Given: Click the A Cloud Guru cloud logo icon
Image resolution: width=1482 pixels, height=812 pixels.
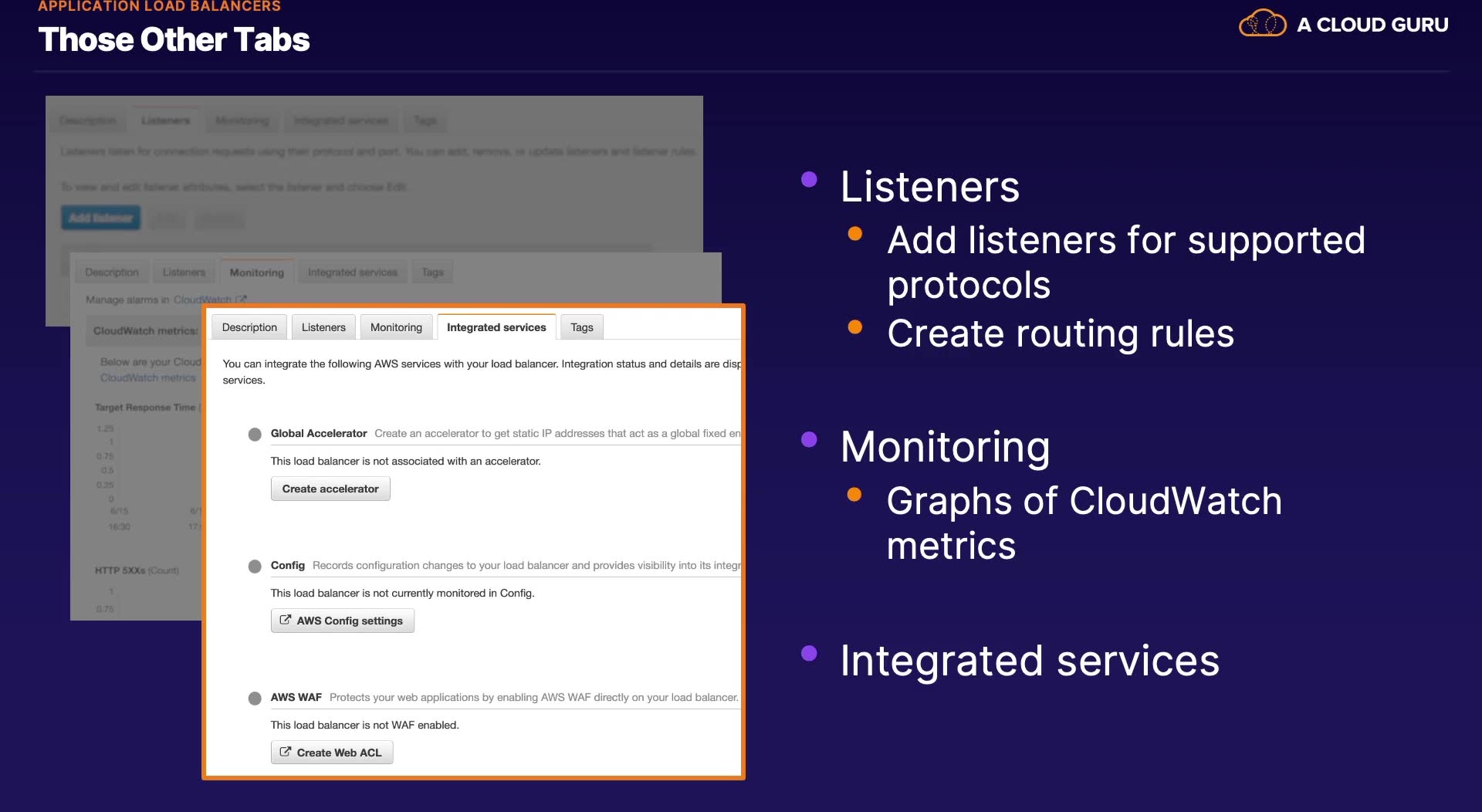Looking at the screenshot, I should (1262, 23).
